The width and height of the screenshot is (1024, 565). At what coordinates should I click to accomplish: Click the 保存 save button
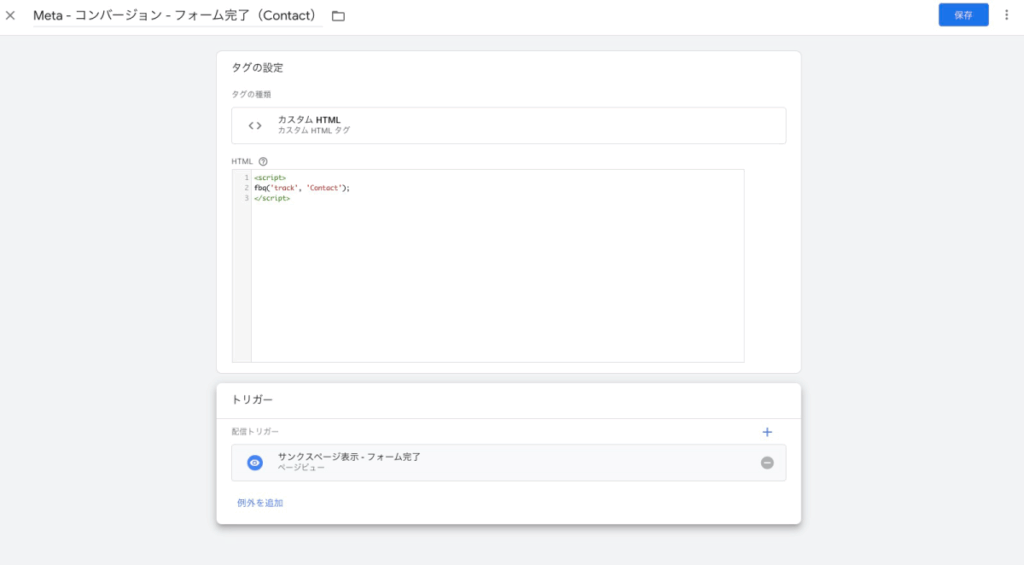coord(963,15)
